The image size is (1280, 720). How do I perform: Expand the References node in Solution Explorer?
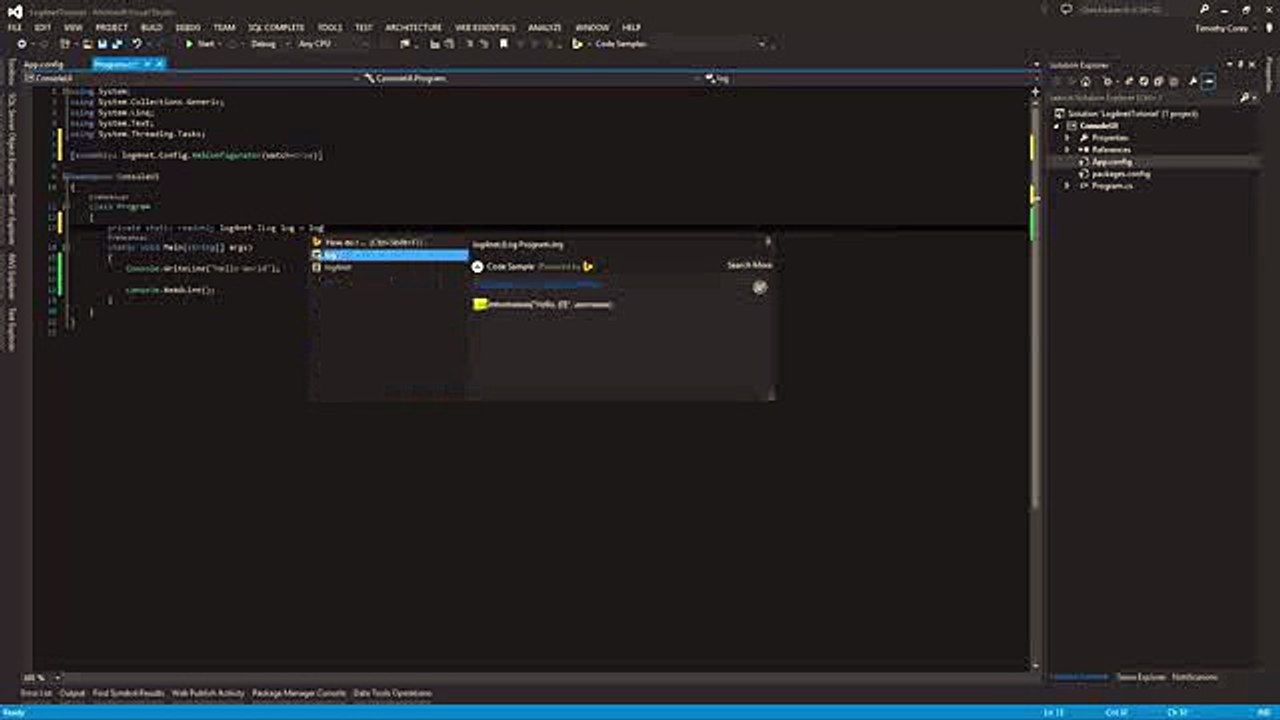coord(1067,150)
